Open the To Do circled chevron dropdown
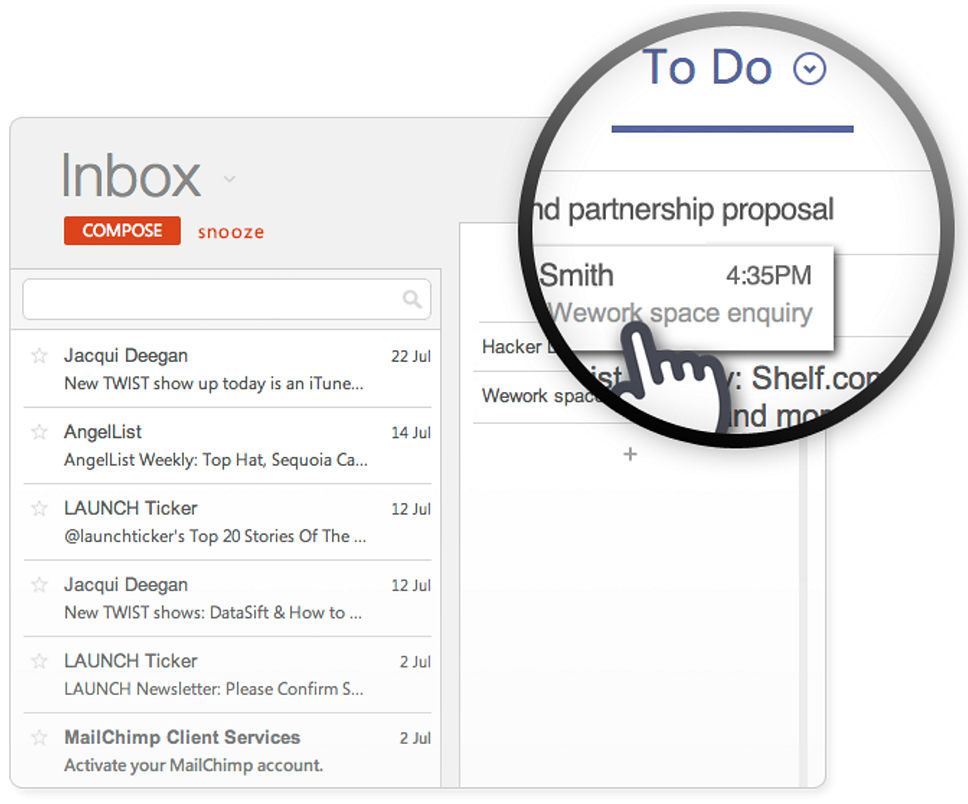 click(x=809, y=69)
